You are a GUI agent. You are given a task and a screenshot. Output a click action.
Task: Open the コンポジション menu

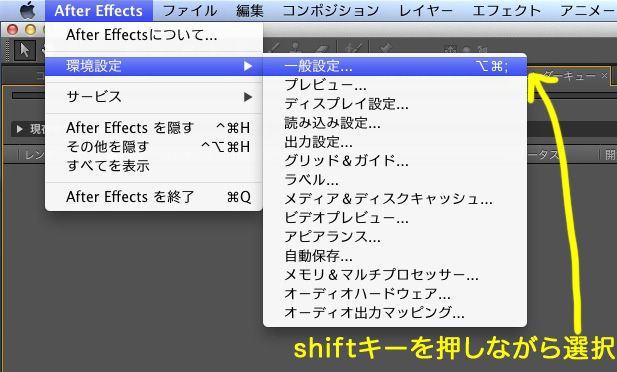(x=331, y=11)
